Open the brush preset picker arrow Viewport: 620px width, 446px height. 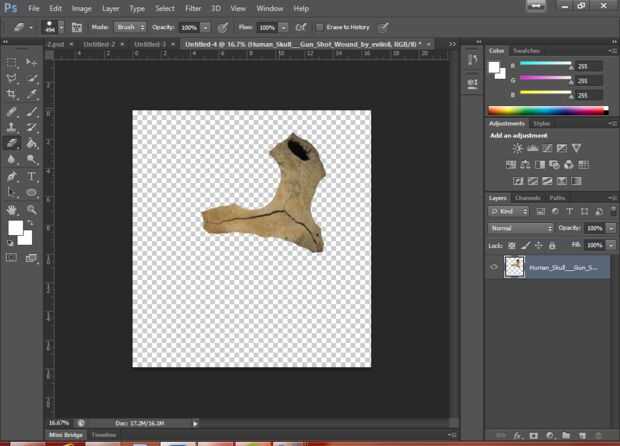[x=61, y=27]
